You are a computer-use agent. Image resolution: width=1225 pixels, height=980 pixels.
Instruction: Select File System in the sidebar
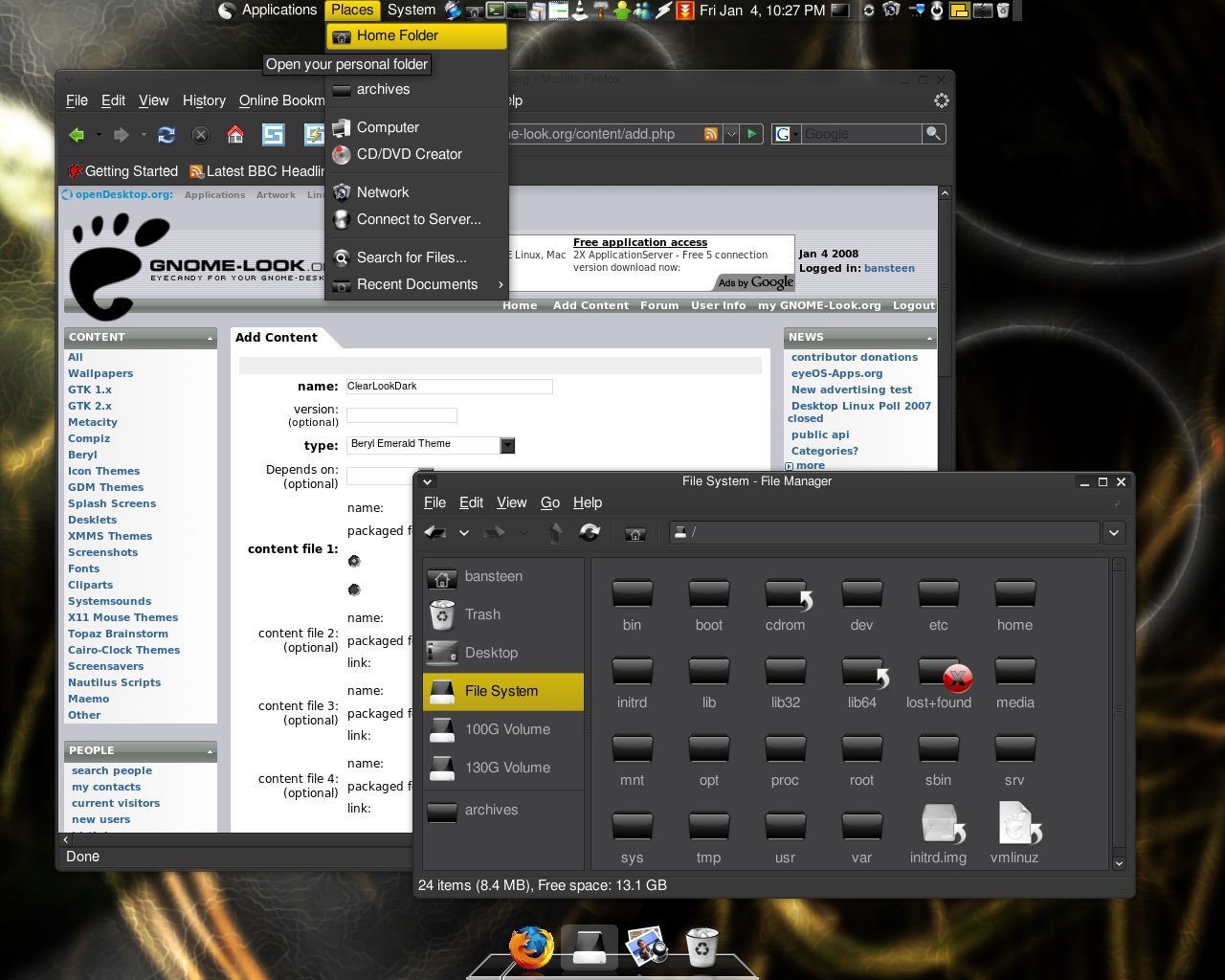tap(503, 691)
